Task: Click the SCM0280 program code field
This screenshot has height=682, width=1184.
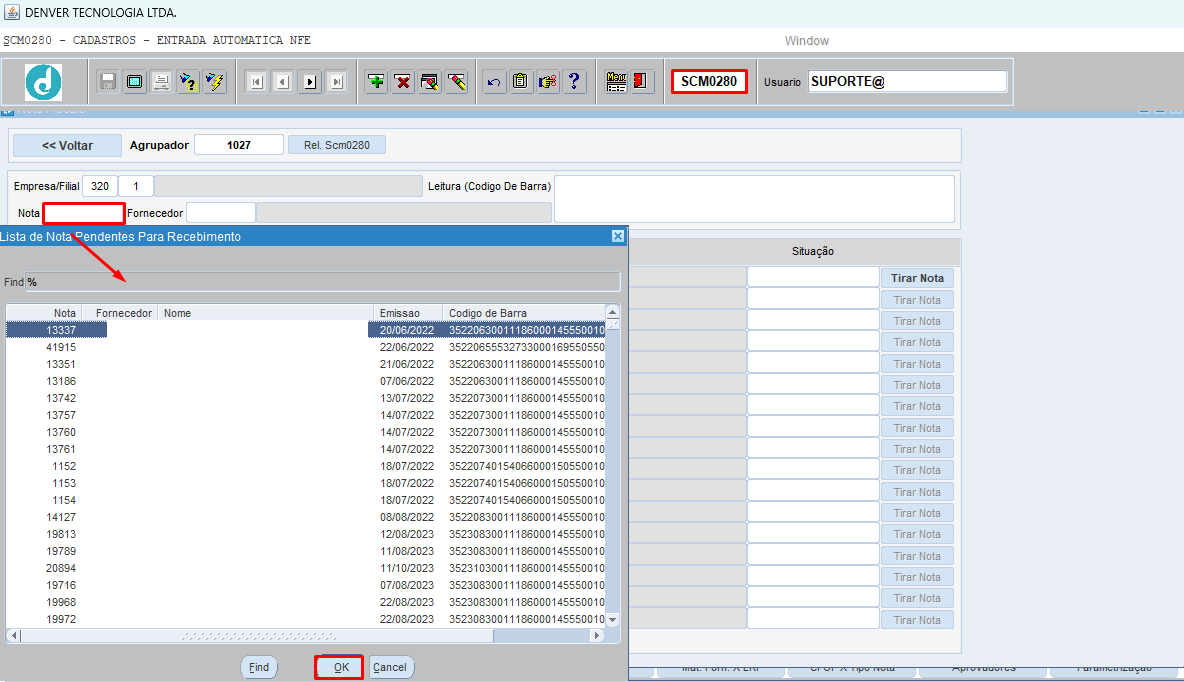Action: (x=709, y=82)
